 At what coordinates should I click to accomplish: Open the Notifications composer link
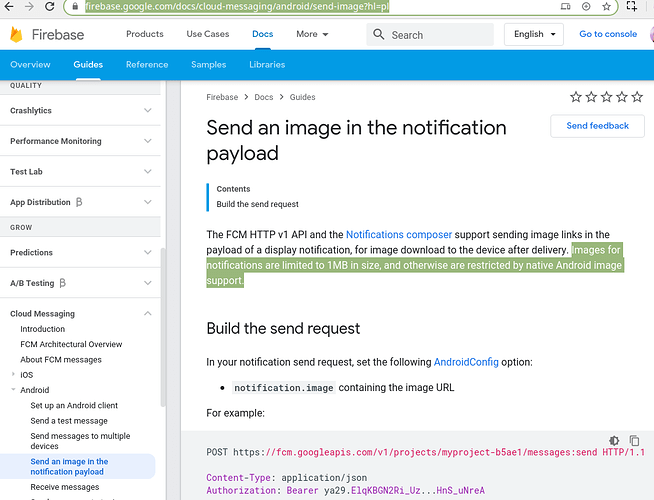click(399, 234)
